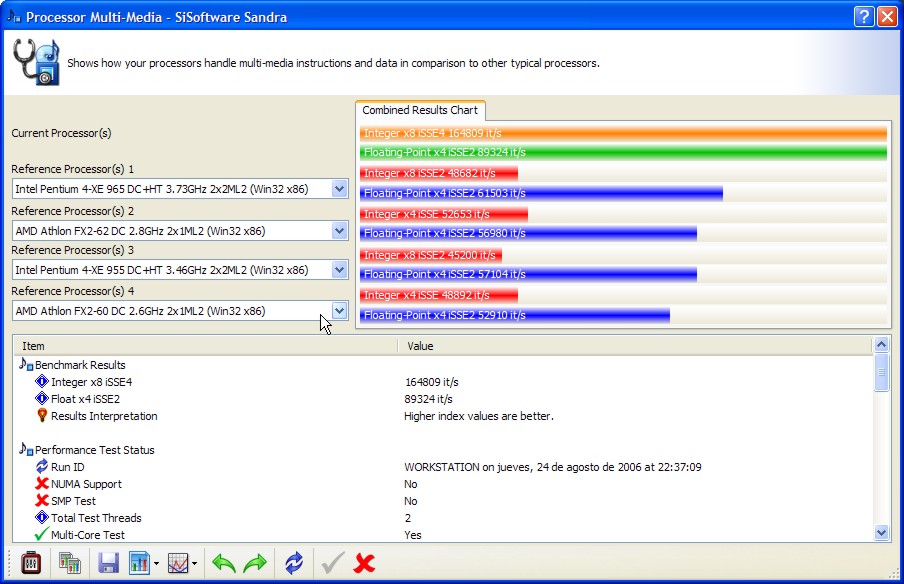Go back with the green left arrow
904x584 pixels.
pyautogui.click(x=224, y=563)
